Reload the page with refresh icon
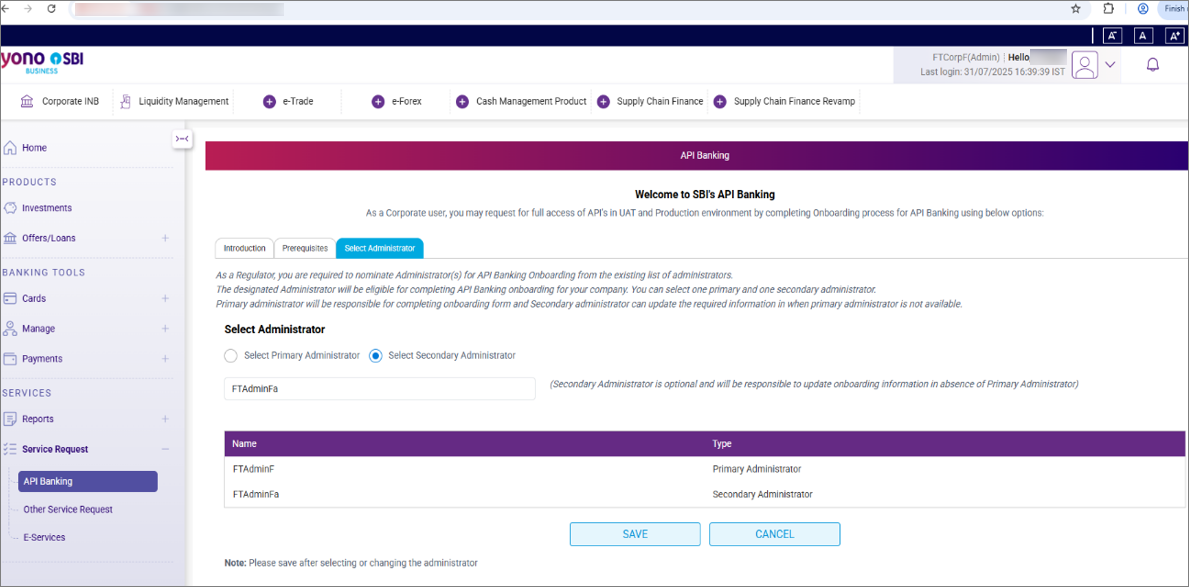The image size is (1189, 587). (x=52, y=8)
